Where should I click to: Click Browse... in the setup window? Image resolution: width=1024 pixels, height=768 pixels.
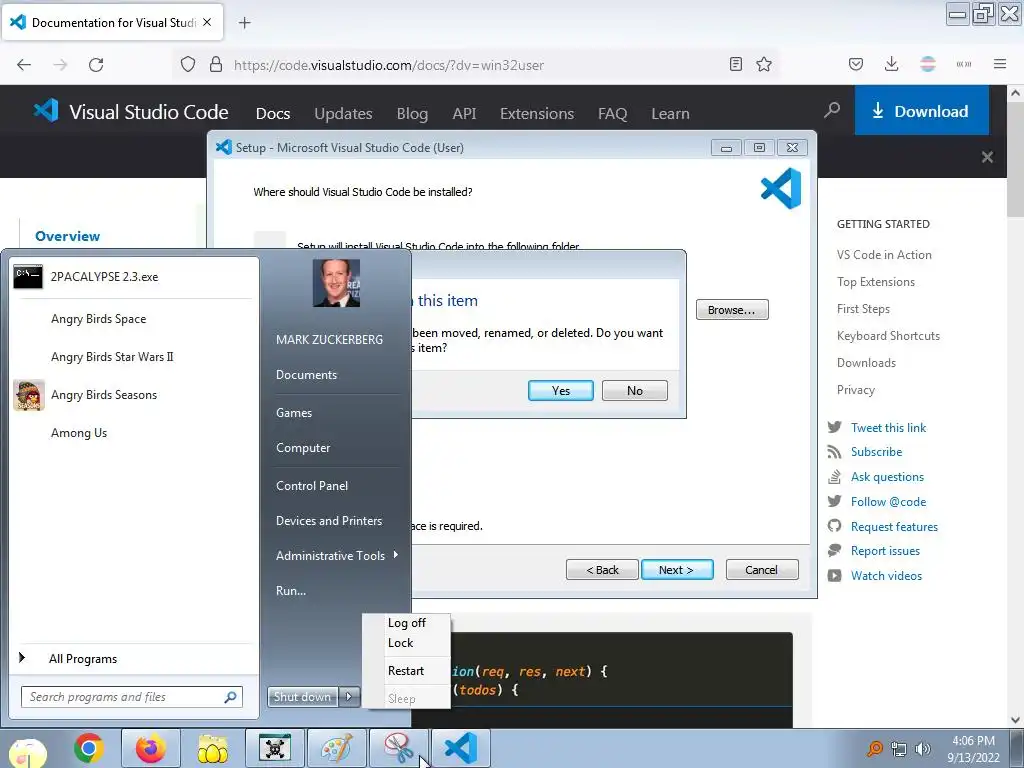732,310
